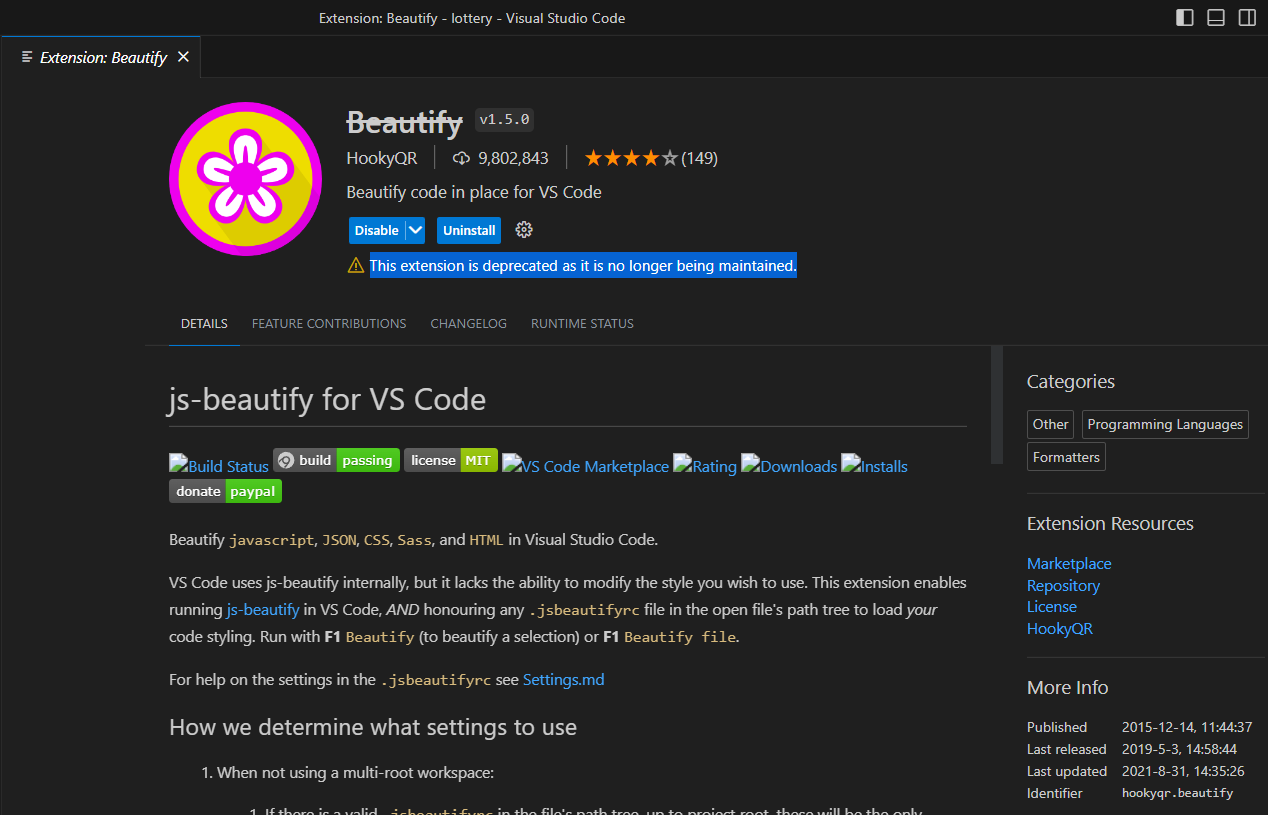Click the Last released date 2019-5-3
This screenshot has width=1268, height=815.
tap(1179, 749)
